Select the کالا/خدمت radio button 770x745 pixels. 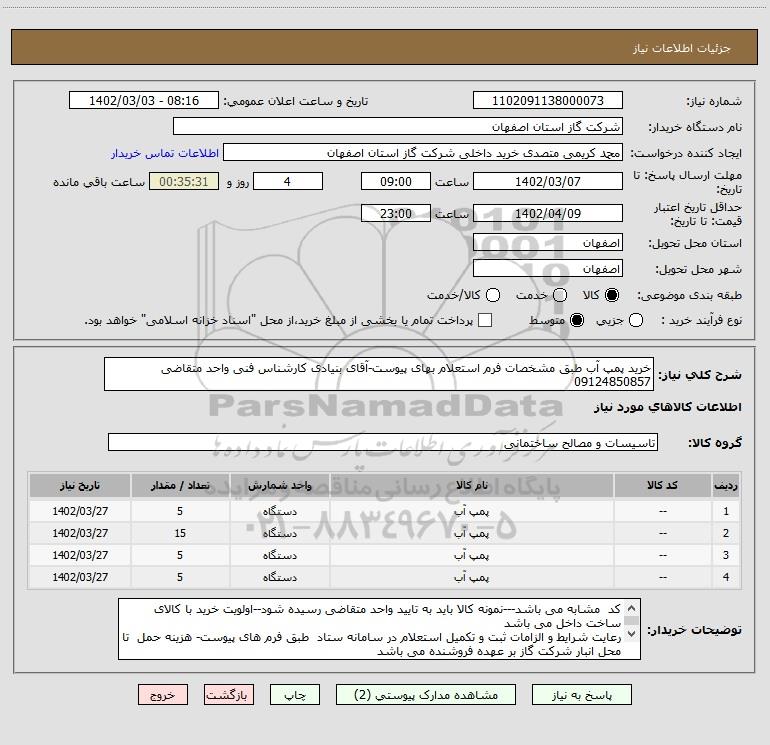pos(493,295)
